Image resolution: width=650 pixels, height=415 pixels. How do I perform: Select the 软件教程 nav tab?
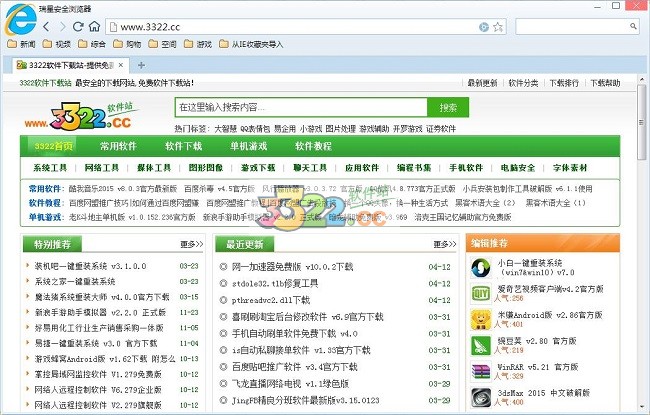pyautogui.click(x=313, y=146)
